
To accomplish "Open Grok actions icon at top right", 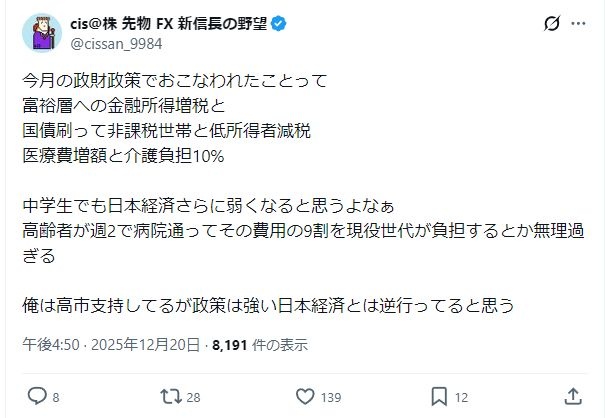I will click(x=548, y=25).
